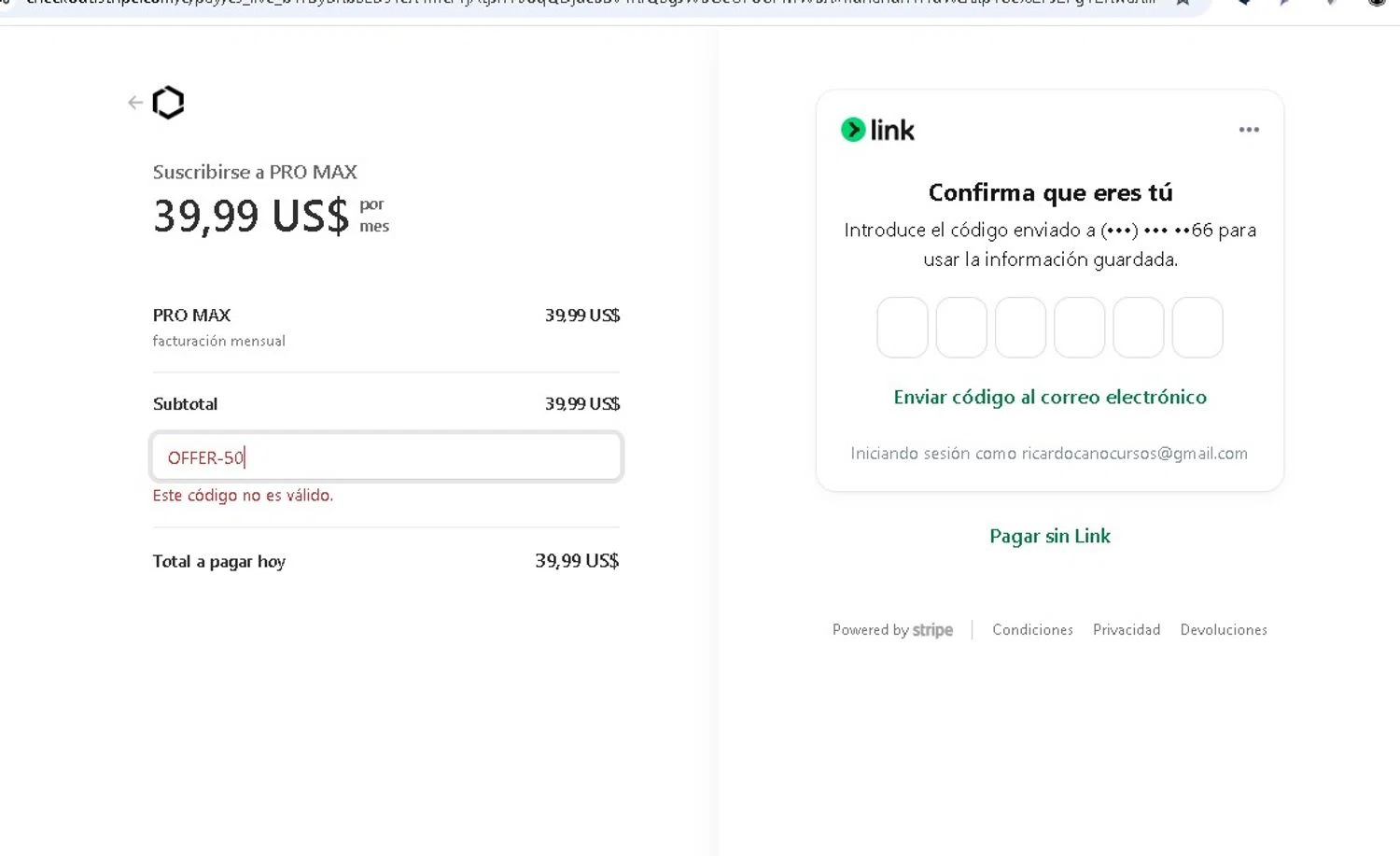Send code via 'Enviar código al correo electrónico'
Viewport: 1400px width, 856px height.
coord(1050,398)
